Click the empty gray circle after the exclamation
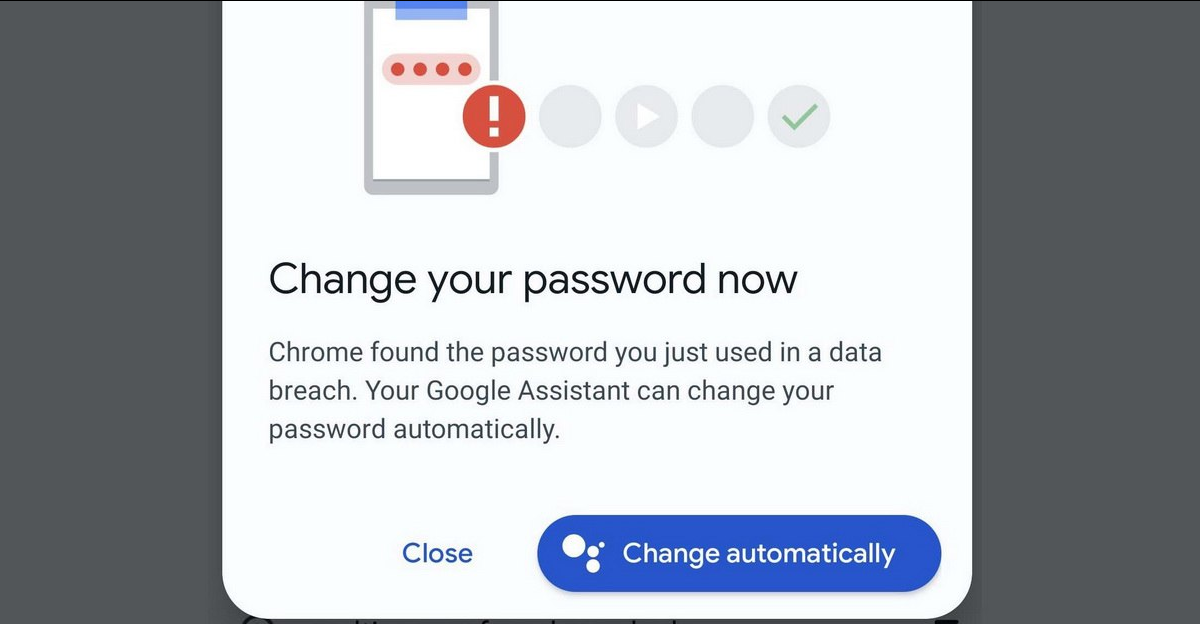1200x624 pixels. [570, 117]
